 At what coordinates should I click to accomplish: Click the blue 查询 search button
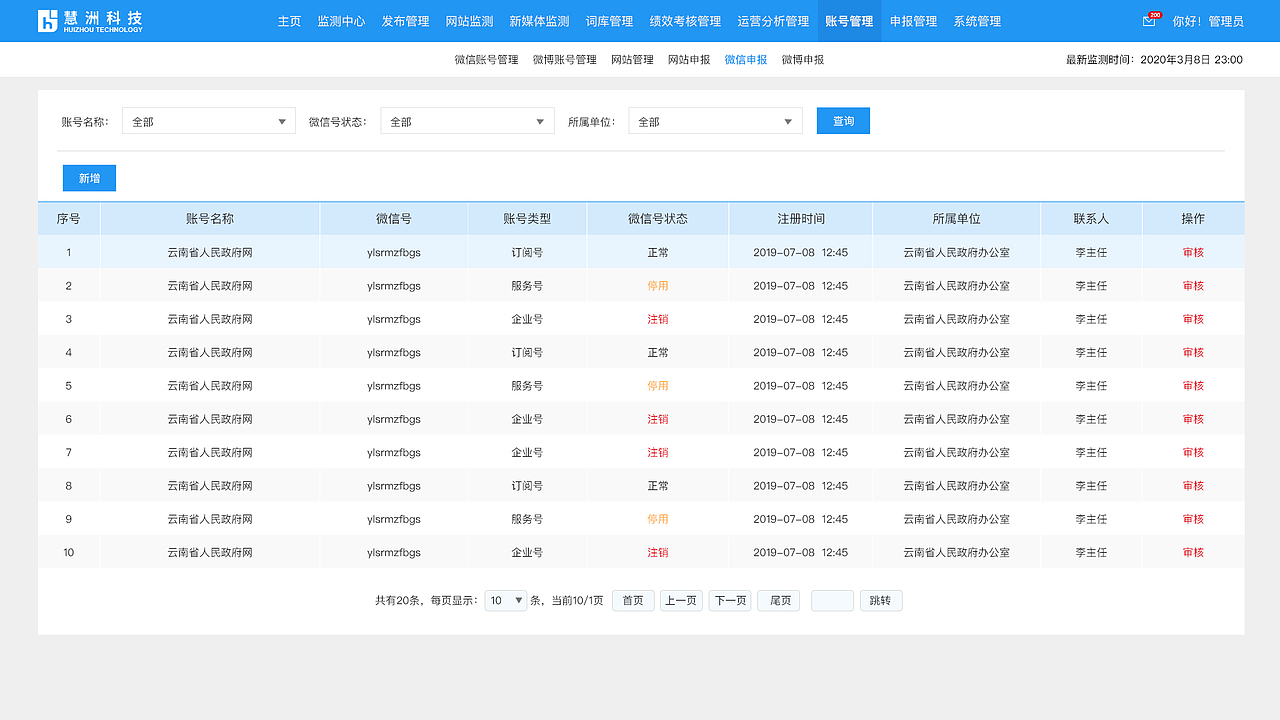pos(842,119)
